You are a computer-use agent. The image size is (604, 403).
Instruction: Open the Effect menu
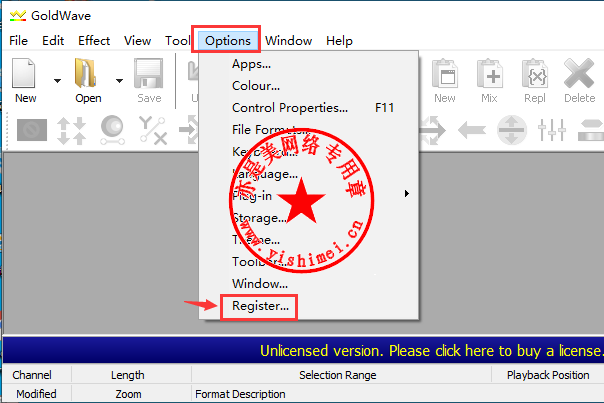[94, 40]
